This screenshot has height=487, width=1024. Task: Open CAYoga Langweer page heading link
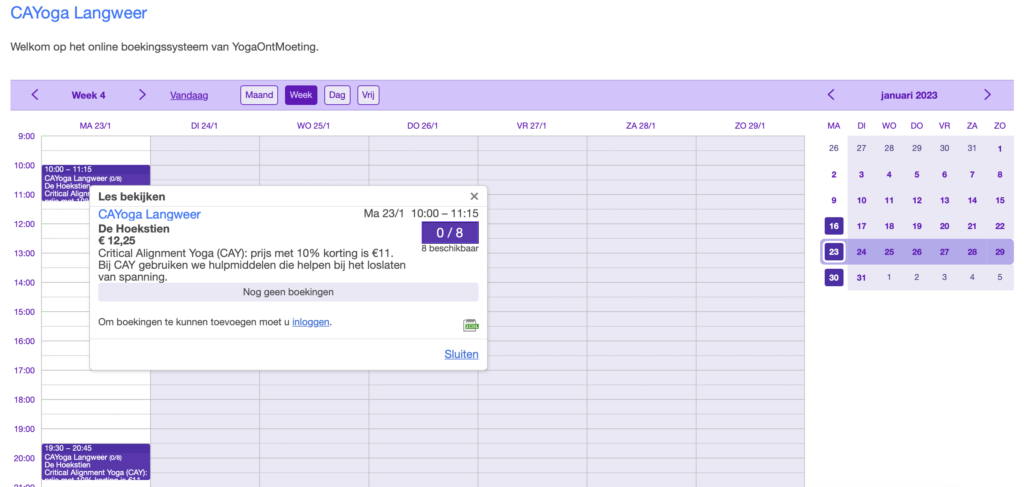pos(78,12)
